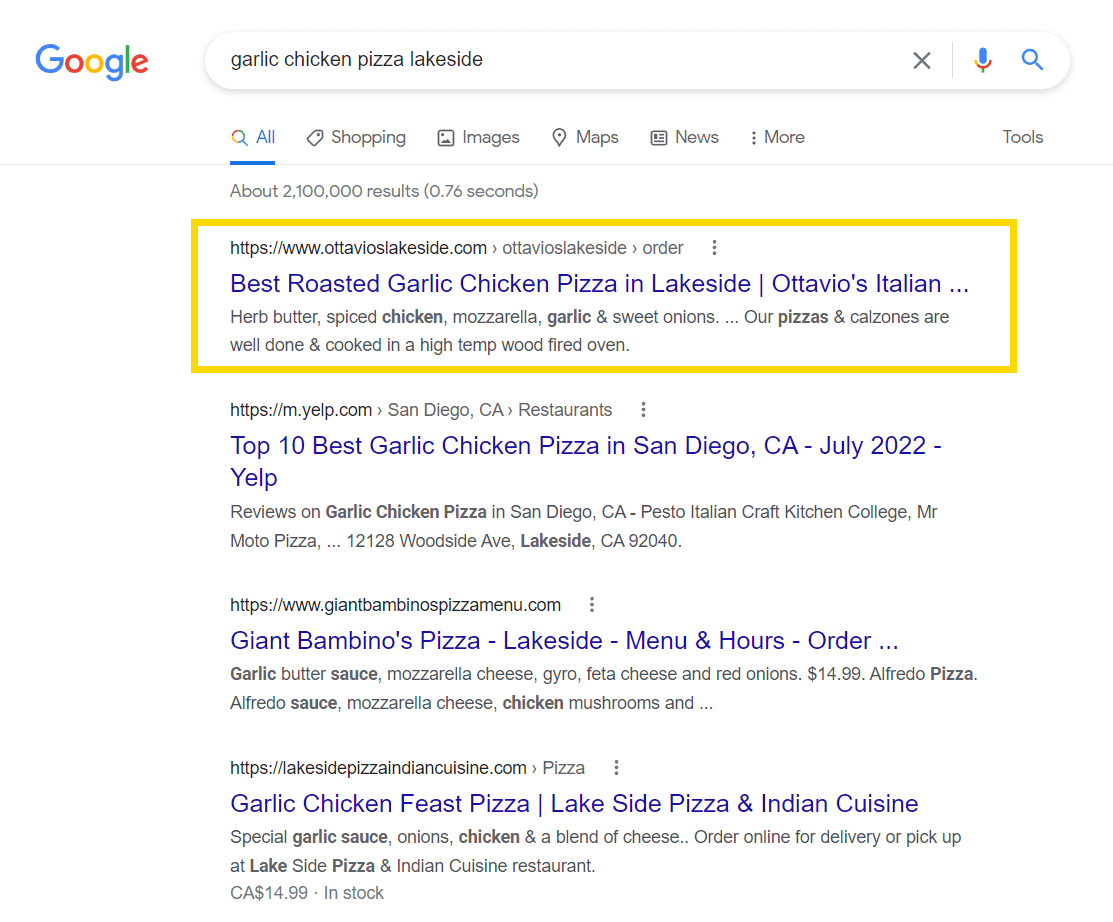Click the https://www.giantbambinospizzamenu.com URL text
The image size is (1113, 922).
395,605
